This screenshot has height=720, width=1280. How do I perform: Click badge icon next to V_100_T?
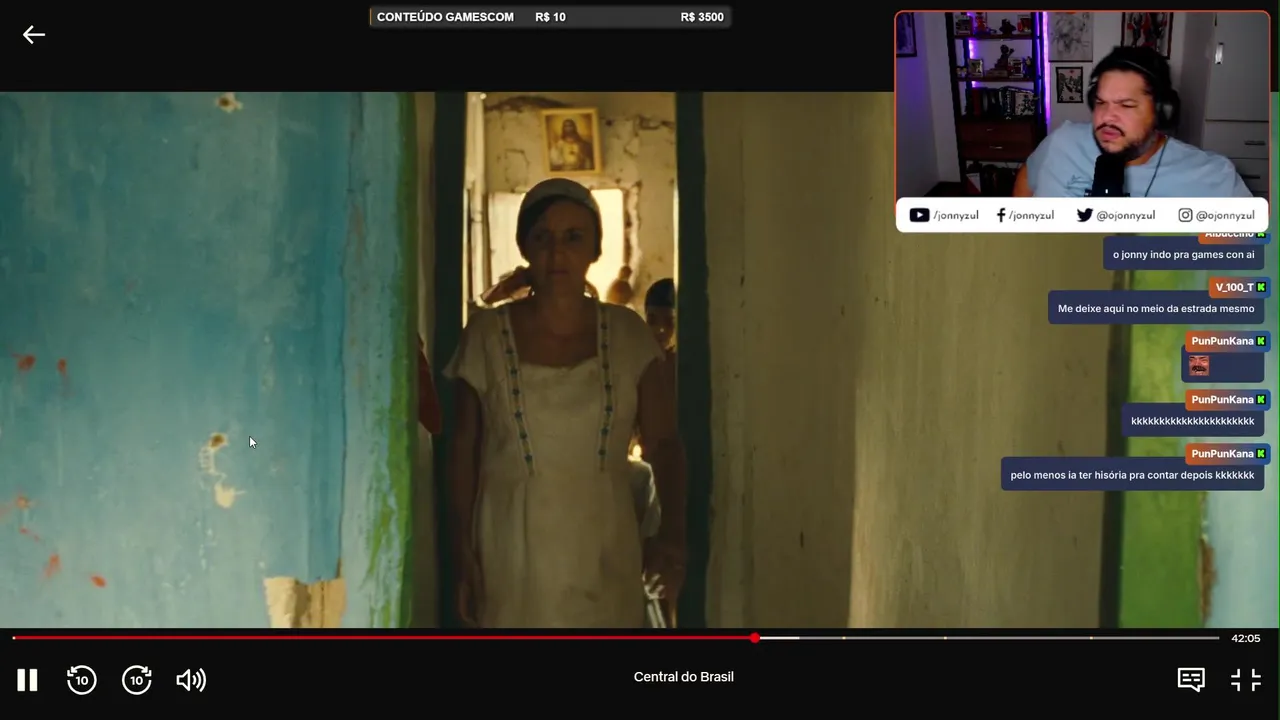pos(1261,287)
